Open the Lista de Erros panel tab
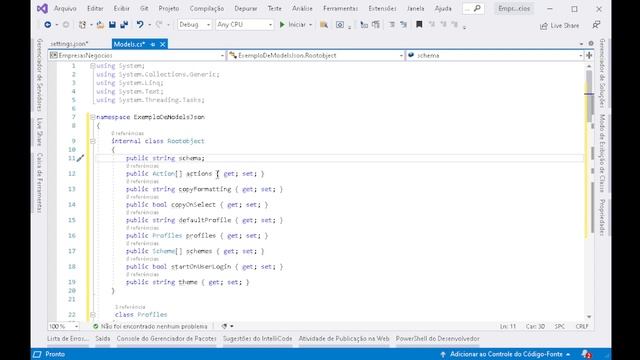Viewport: 640px width, 360px height. tap(68, 339)
